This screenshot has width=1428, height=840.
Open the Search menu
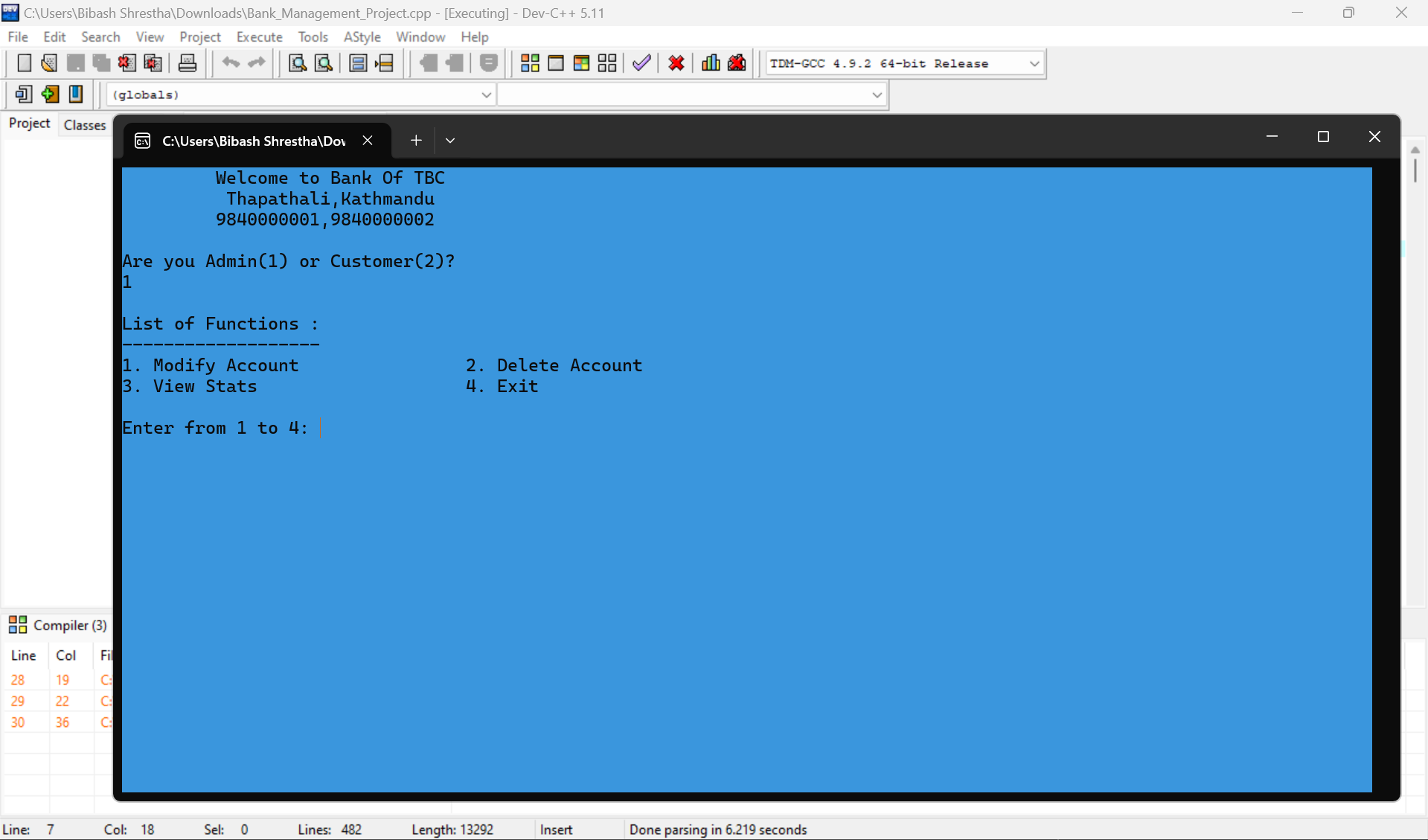click(x=100, y=36)
